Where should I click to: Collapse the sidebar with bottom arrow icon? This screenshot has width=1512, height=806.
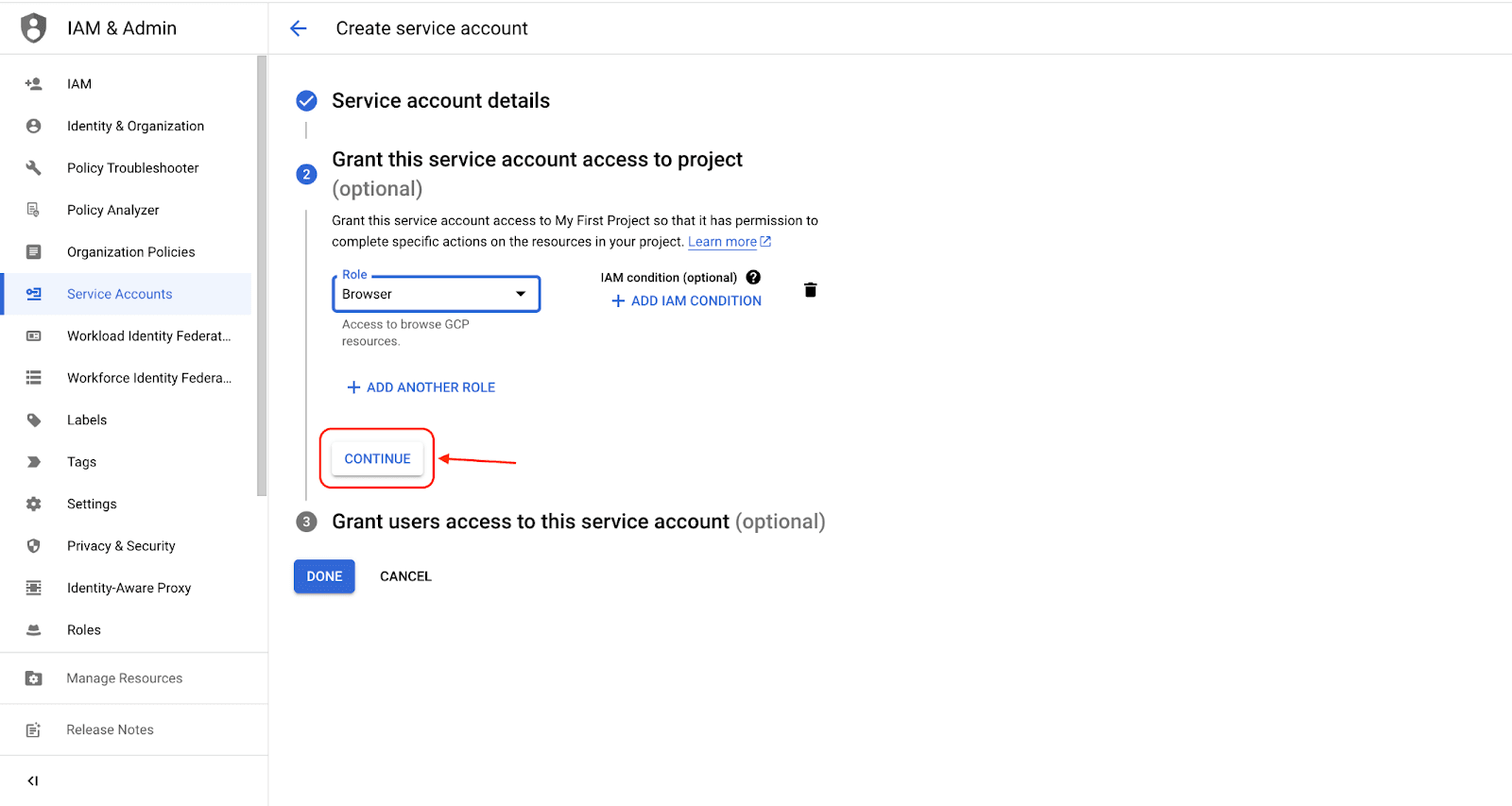[x=33, y=780]
